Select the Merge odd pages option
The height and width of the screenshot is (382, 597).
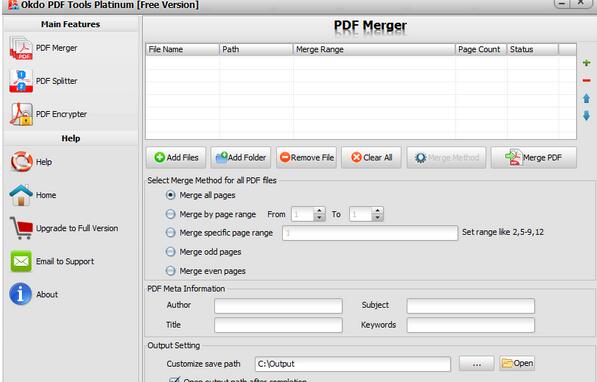(171, 252)
